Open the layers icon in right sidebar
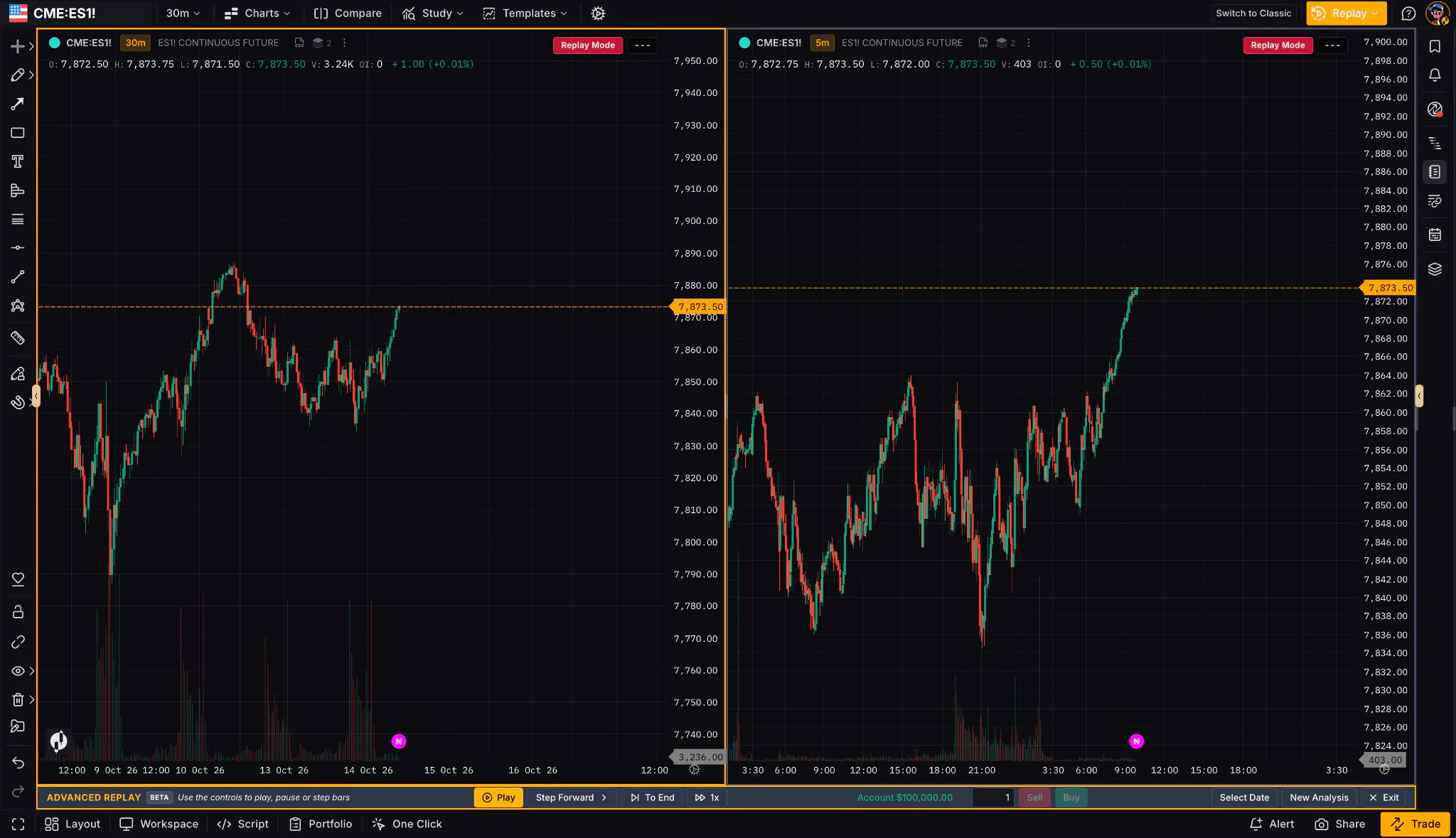This screenshot has width=1456, height=838. (x=1435, y=269)
